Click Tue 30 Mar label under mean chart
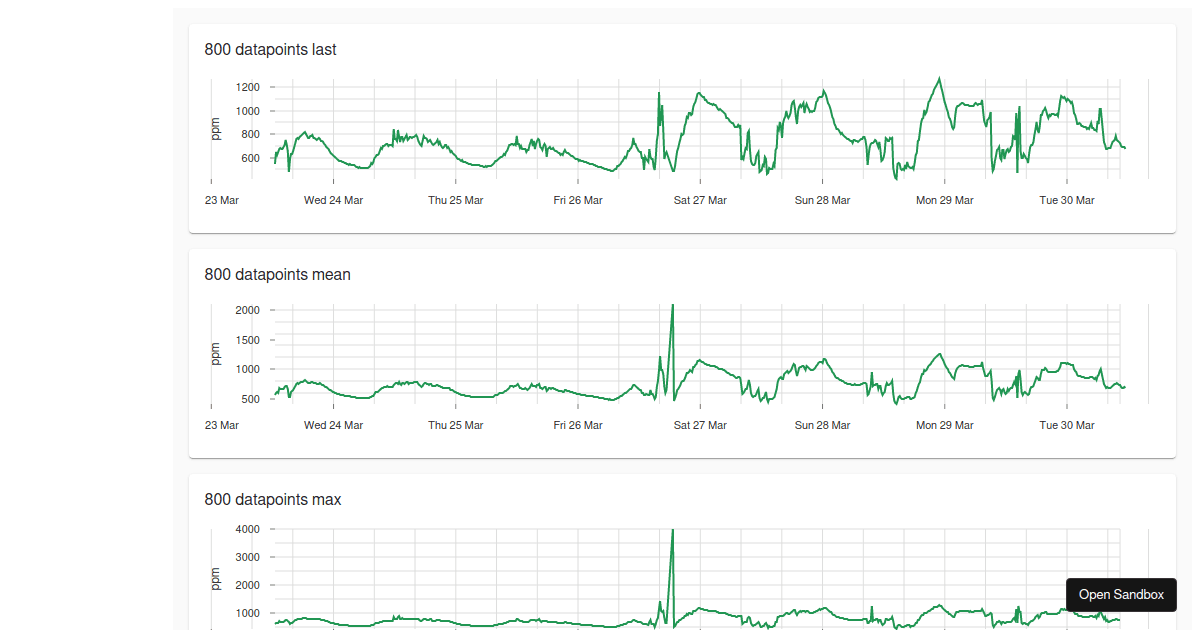The height and width of the screenshot is (630, 1200). [1067, 425]
